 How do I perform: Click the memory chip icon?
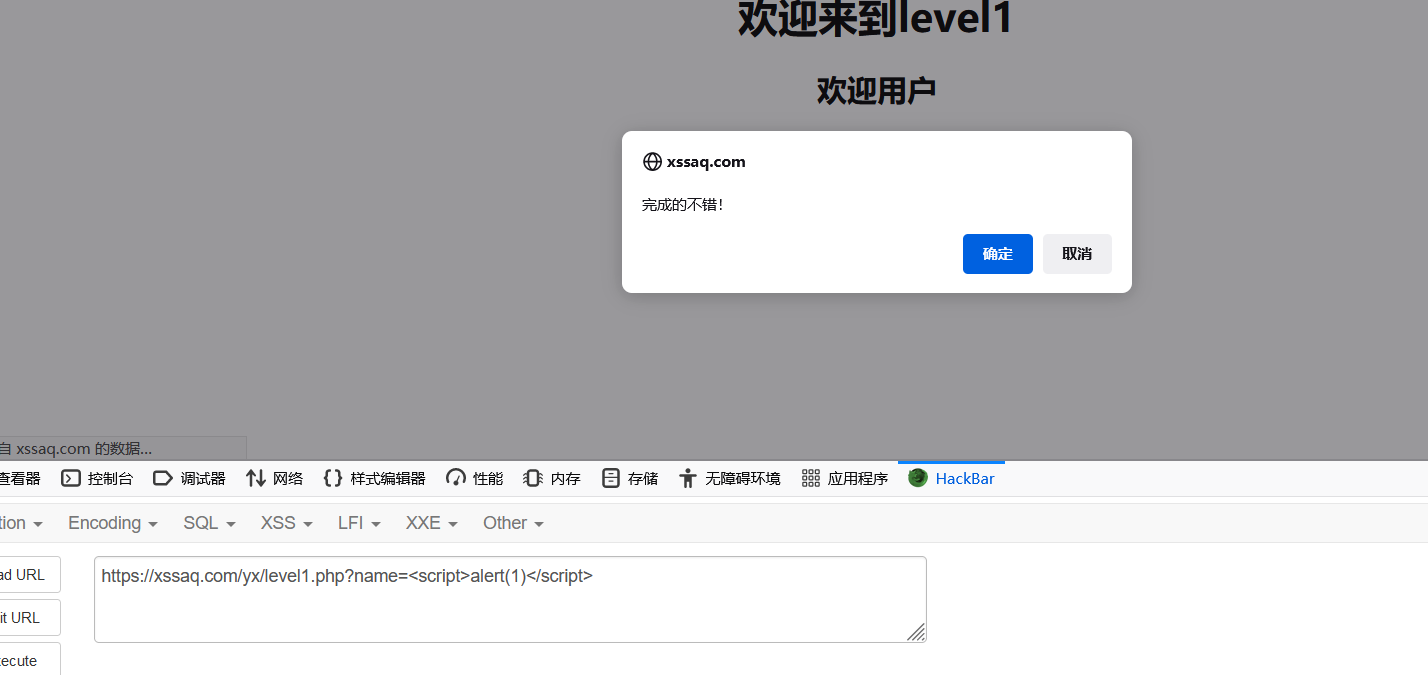[x=533, y=478]
